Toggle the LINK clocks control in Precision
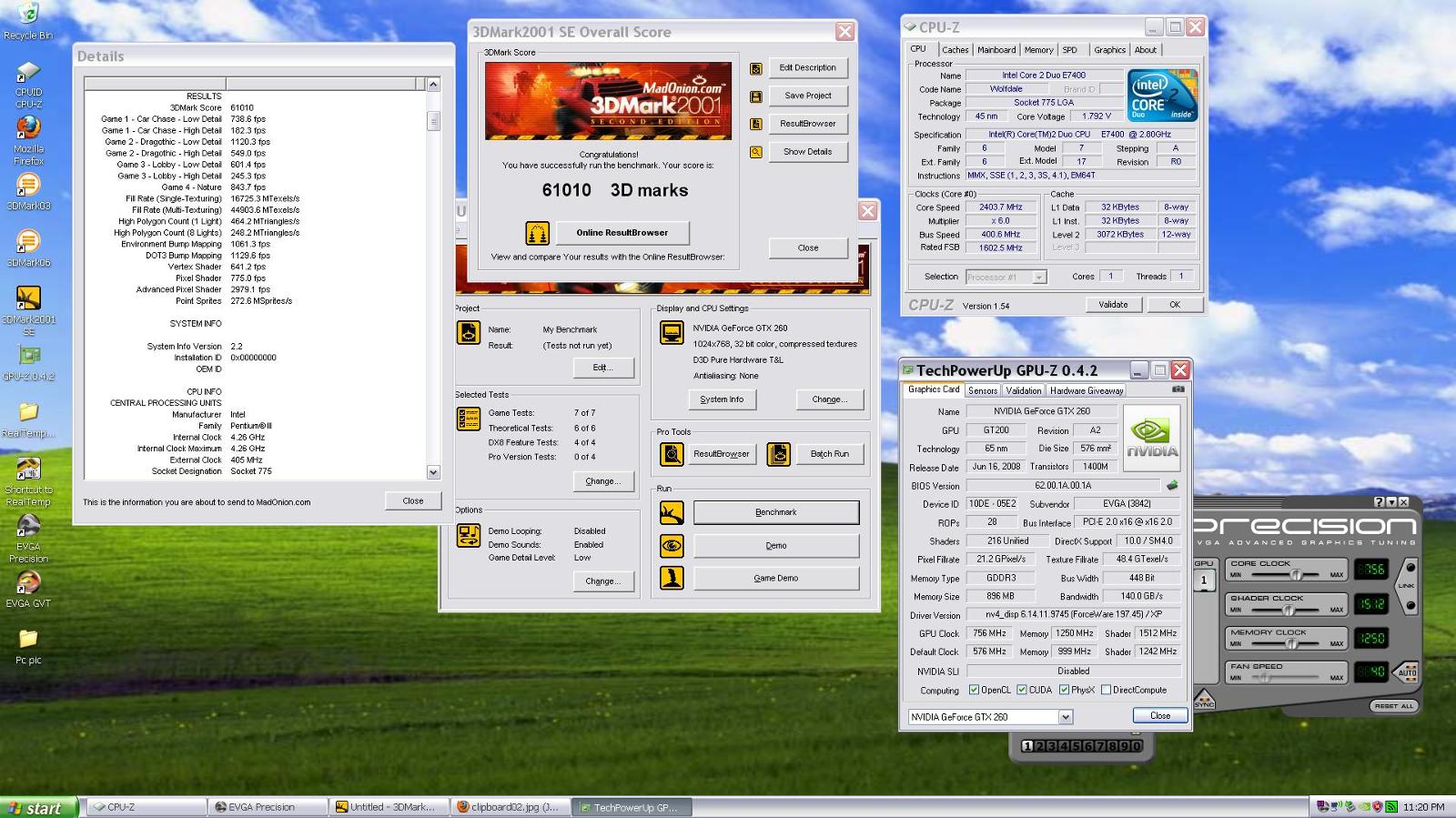 point(1406,586)
